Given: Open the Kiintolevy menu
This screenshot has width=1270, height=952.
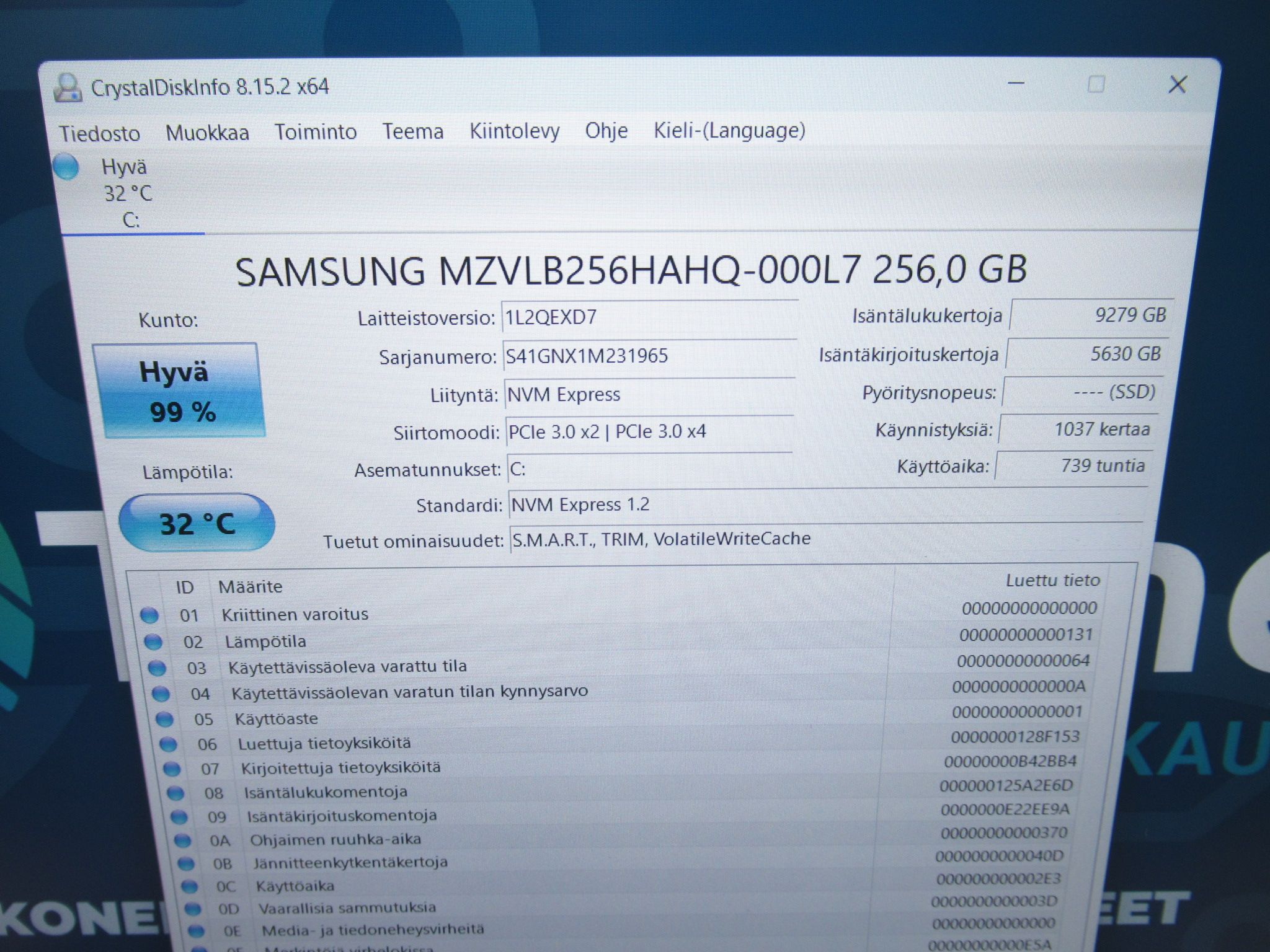Looking at the screenshot, I should [x=515, y=131].
